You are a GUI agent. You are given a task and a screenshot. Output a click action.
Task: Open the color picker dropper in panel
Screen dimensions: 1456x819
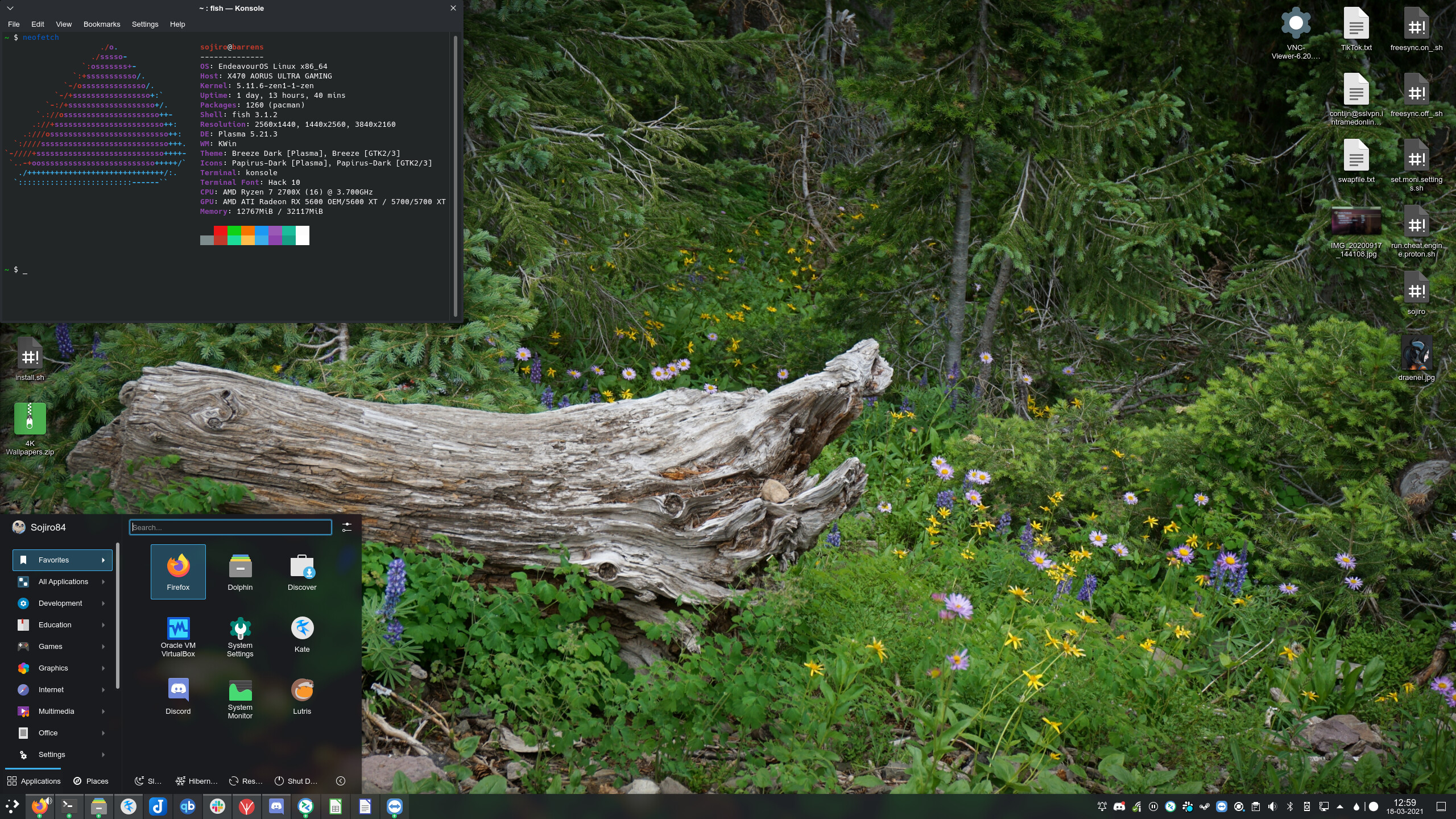(x=1356, y=806)
